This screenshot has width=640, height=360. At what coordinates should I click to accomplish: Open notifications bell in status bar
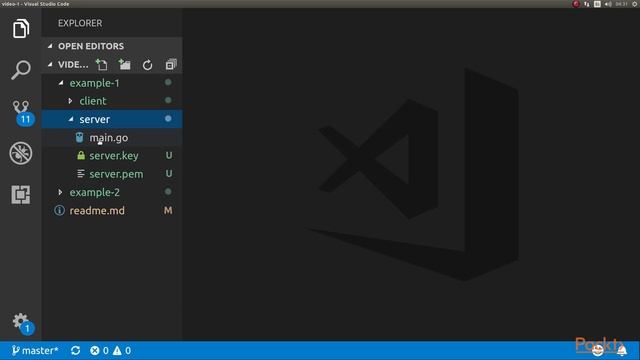(x=622, y=351)
